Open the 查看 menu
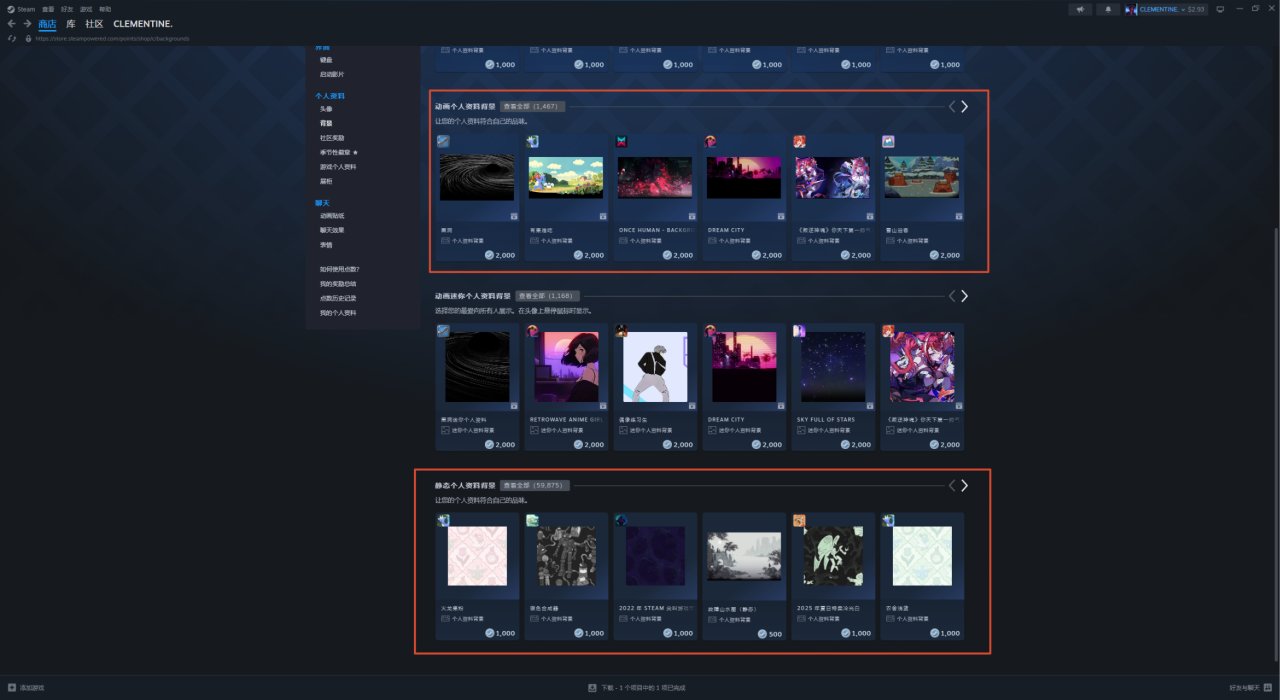 [48, 9]
